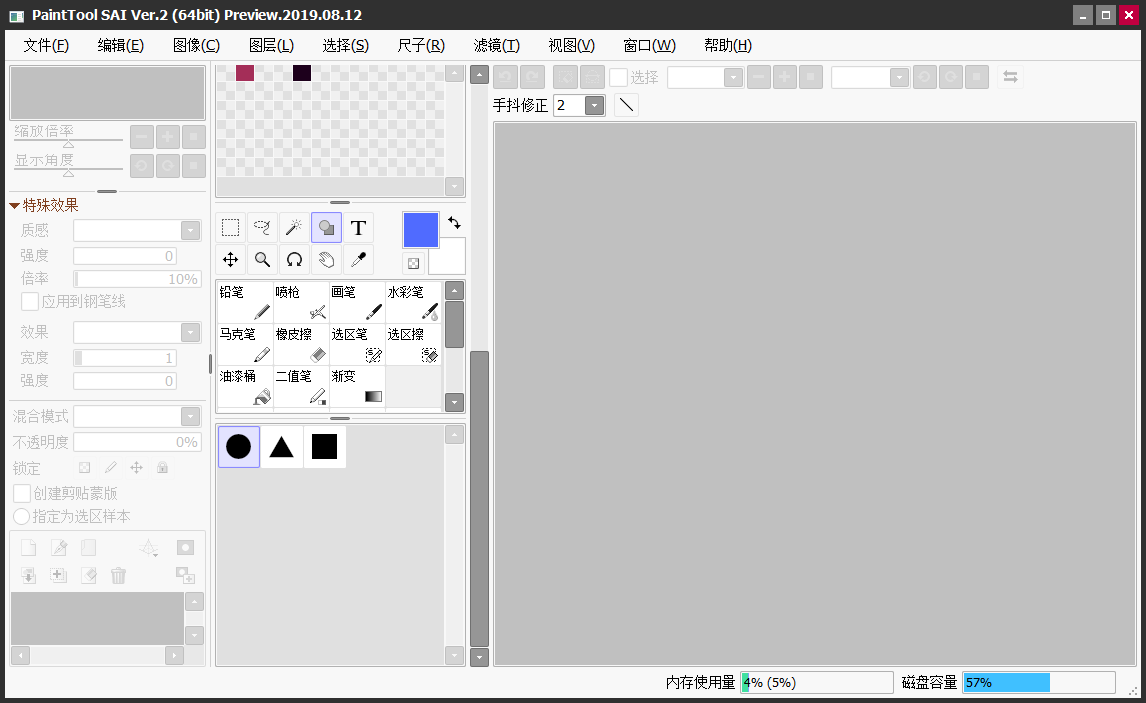Image resolution: width=1146 pixels, height=703 pixels.
Task: Open the 视图(V) menu
Action: [572, 45]
